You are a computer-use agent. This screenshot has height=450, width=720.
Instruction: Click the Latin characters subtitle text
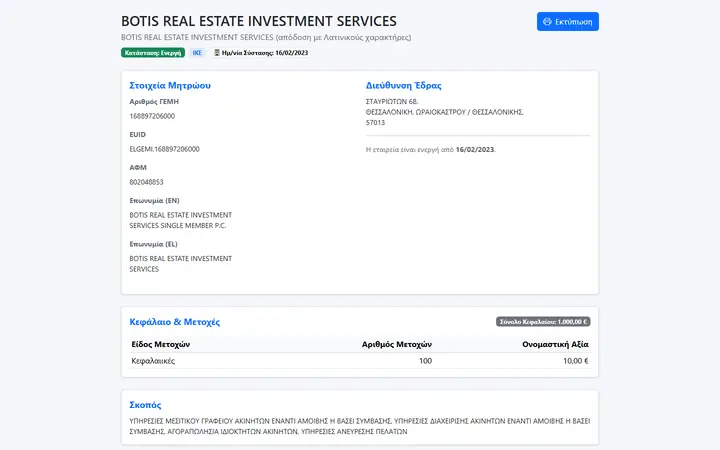(266, 37)
